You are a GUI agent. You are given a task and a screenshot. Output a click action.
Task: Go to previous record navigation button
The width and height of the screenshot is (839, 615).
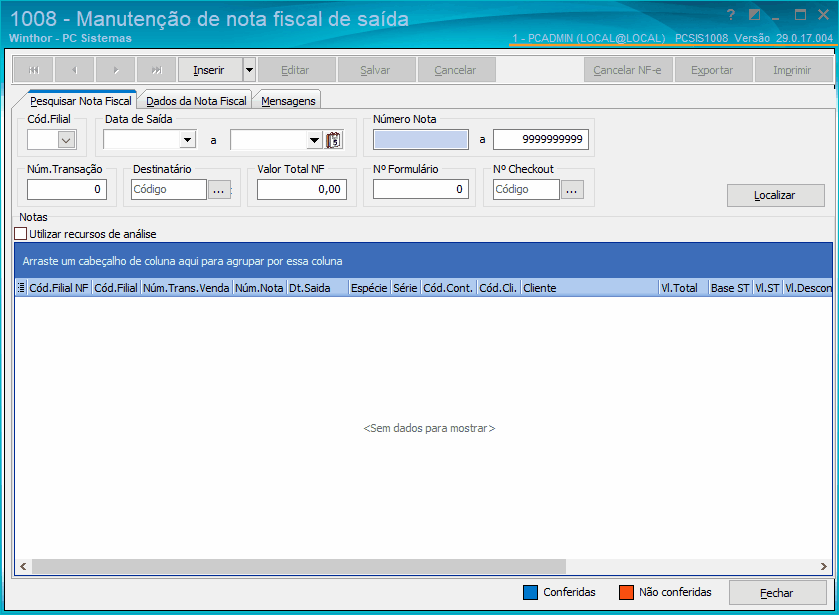[x=75, y=70]
